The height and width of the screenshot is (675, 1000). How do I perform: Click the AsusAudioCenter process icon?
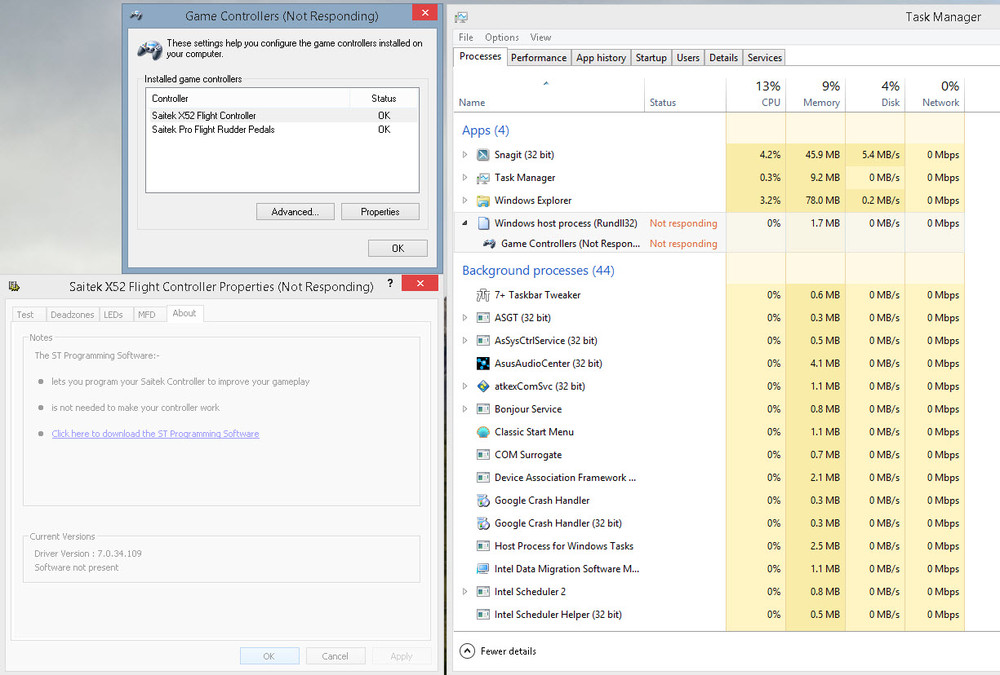[x=483, y=364]
